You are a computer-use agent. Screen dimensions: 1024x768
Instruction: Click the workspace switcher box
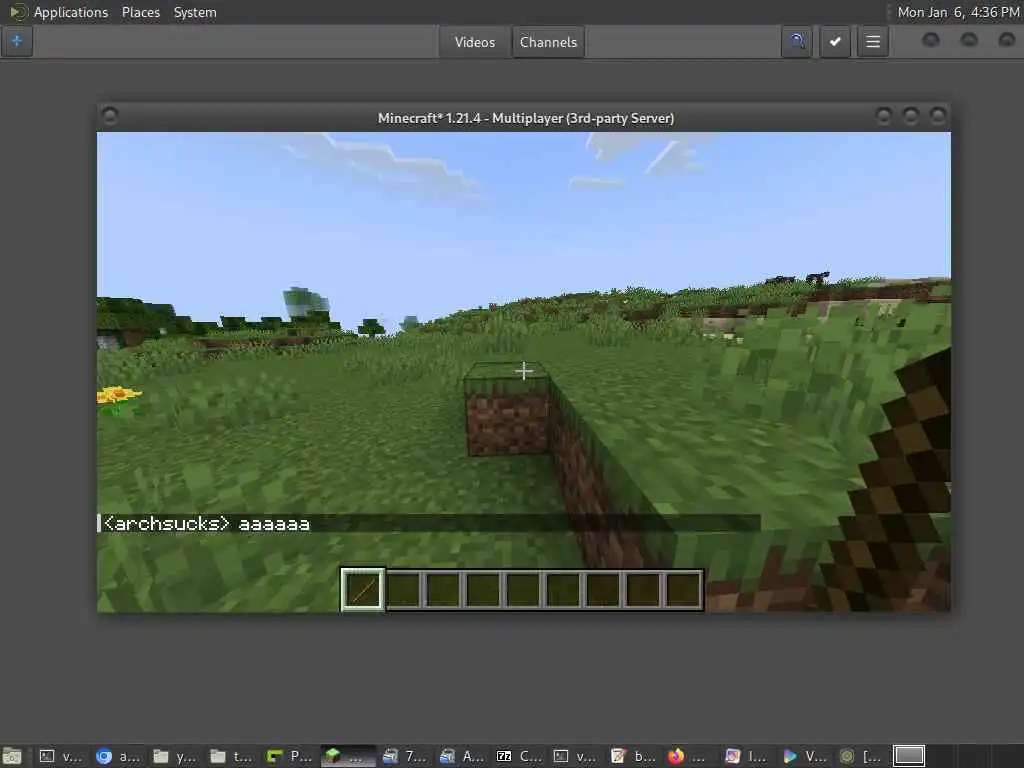pyautogui.click(x=908, y=756)
